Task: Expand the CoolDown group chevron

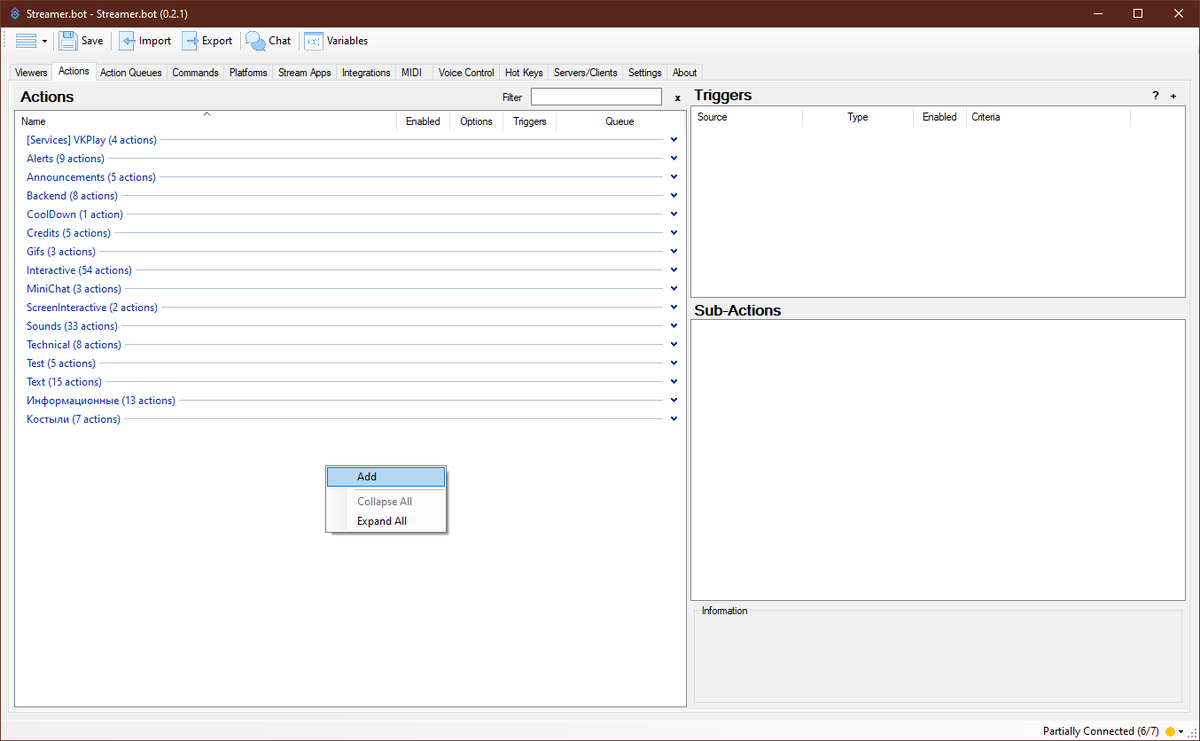Action: coord(674,214)
